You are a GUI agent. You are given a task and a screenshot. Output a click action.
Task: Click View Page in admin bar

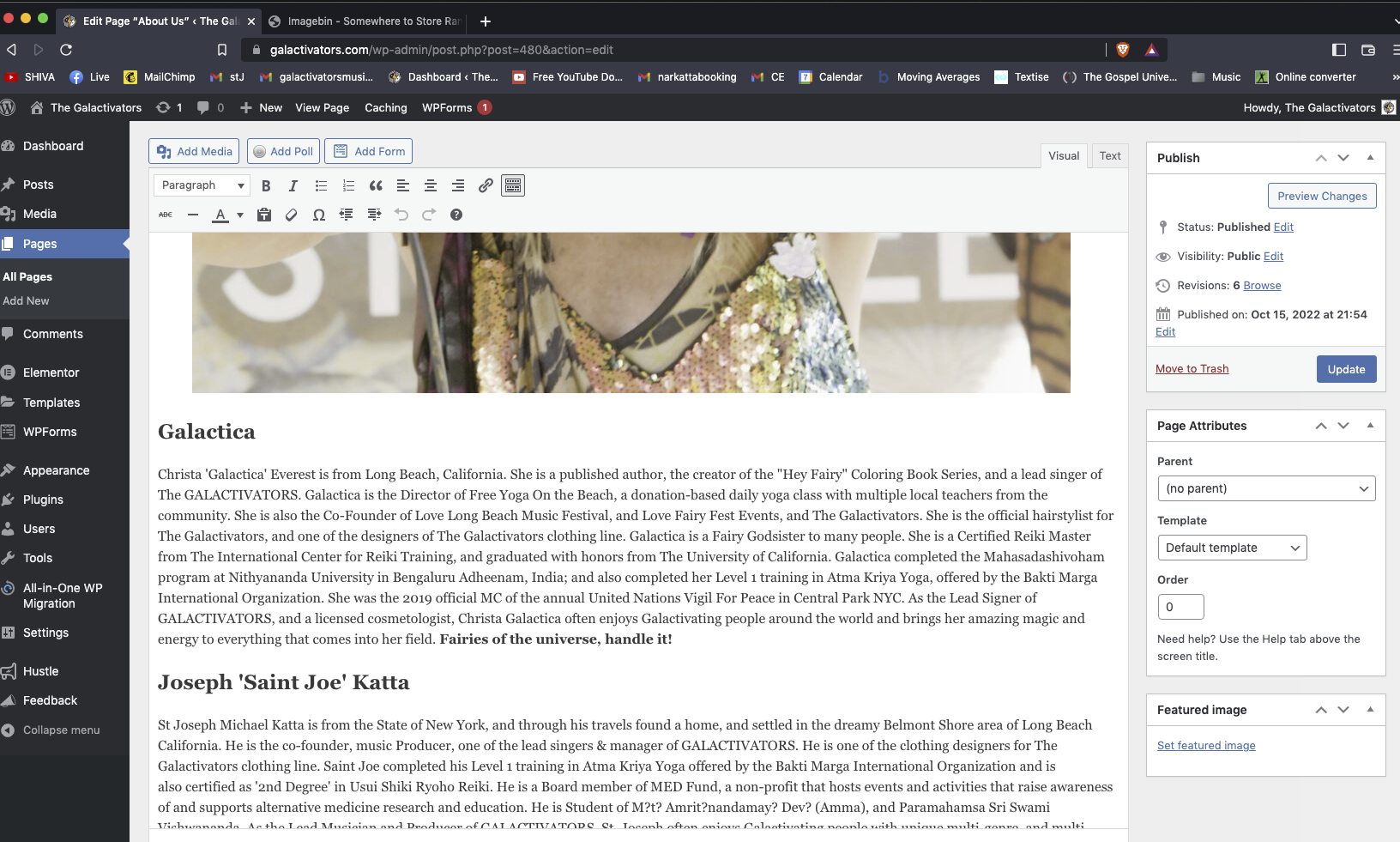click(322, 107)
